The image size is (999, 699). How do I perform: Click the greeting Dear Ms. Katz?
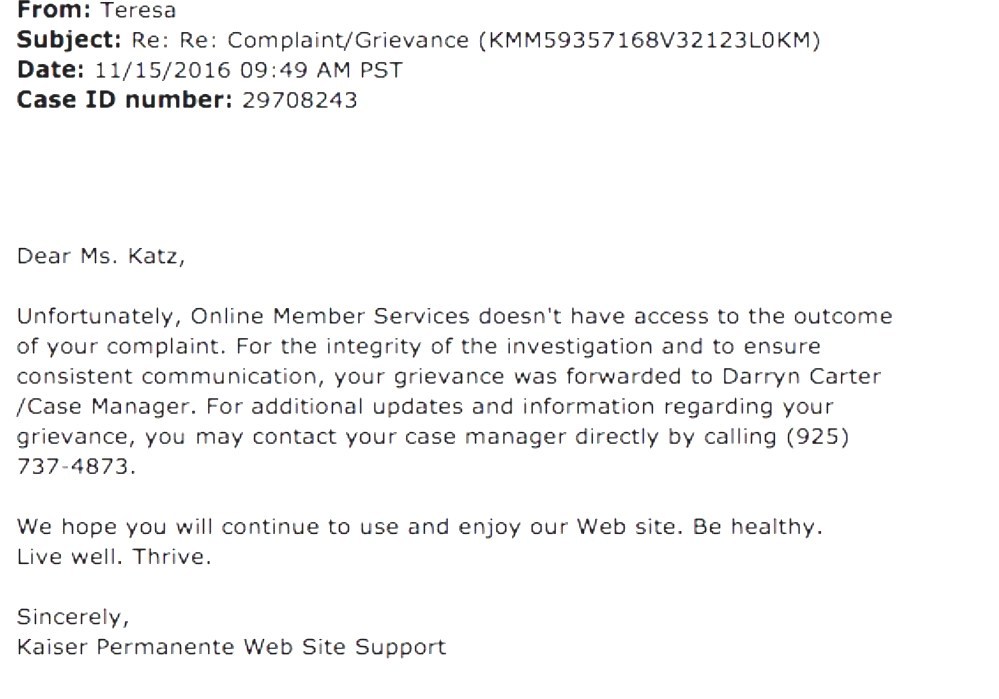point(101,256)
